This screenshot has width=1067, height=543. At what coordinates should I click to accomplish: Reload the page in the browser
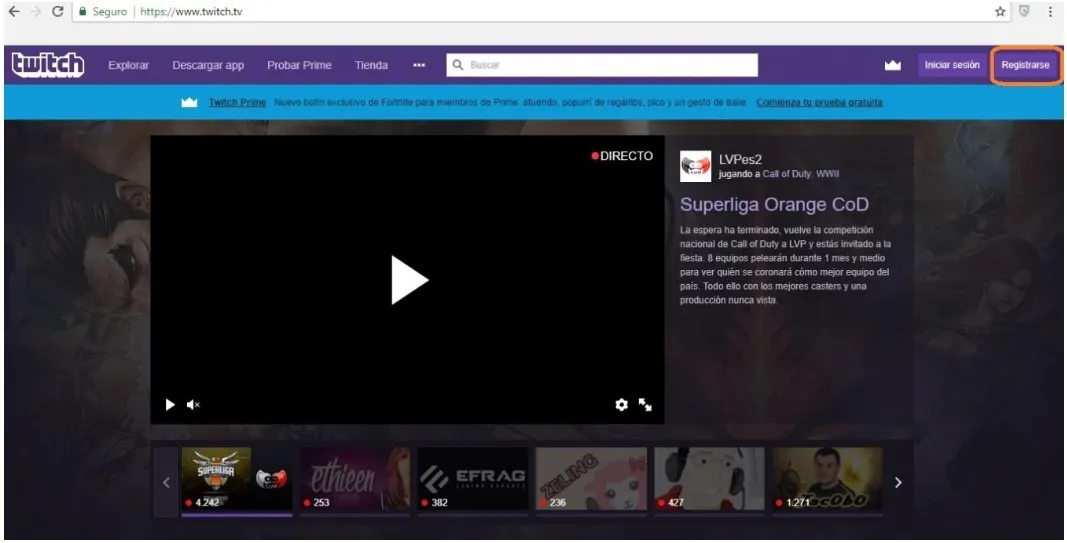point(58,12)
